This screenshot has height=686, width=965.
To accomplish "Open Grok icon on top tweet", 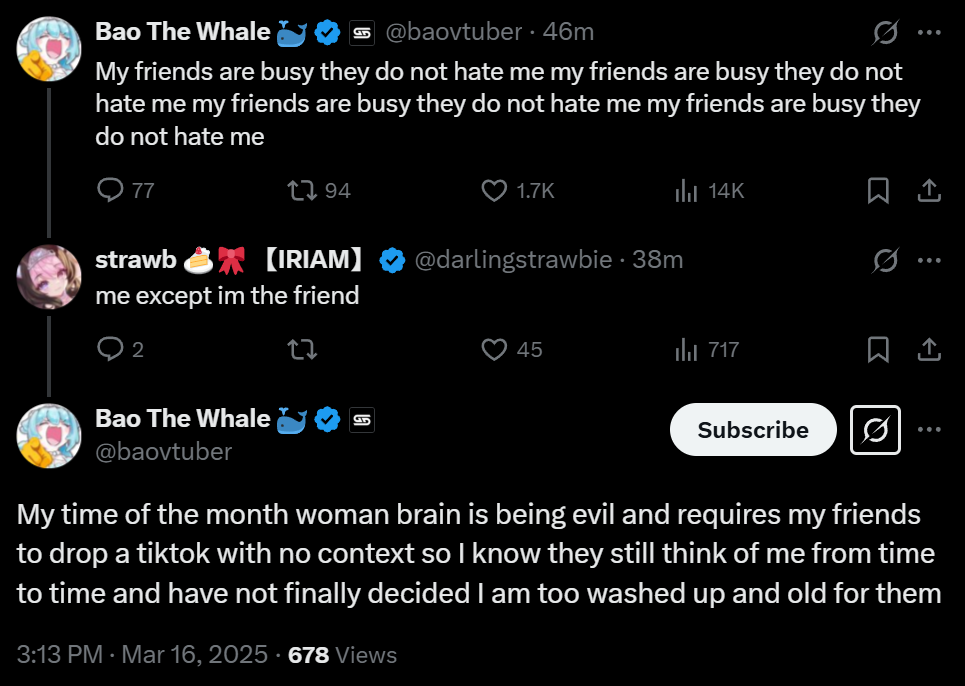I will tap(885, 33).
